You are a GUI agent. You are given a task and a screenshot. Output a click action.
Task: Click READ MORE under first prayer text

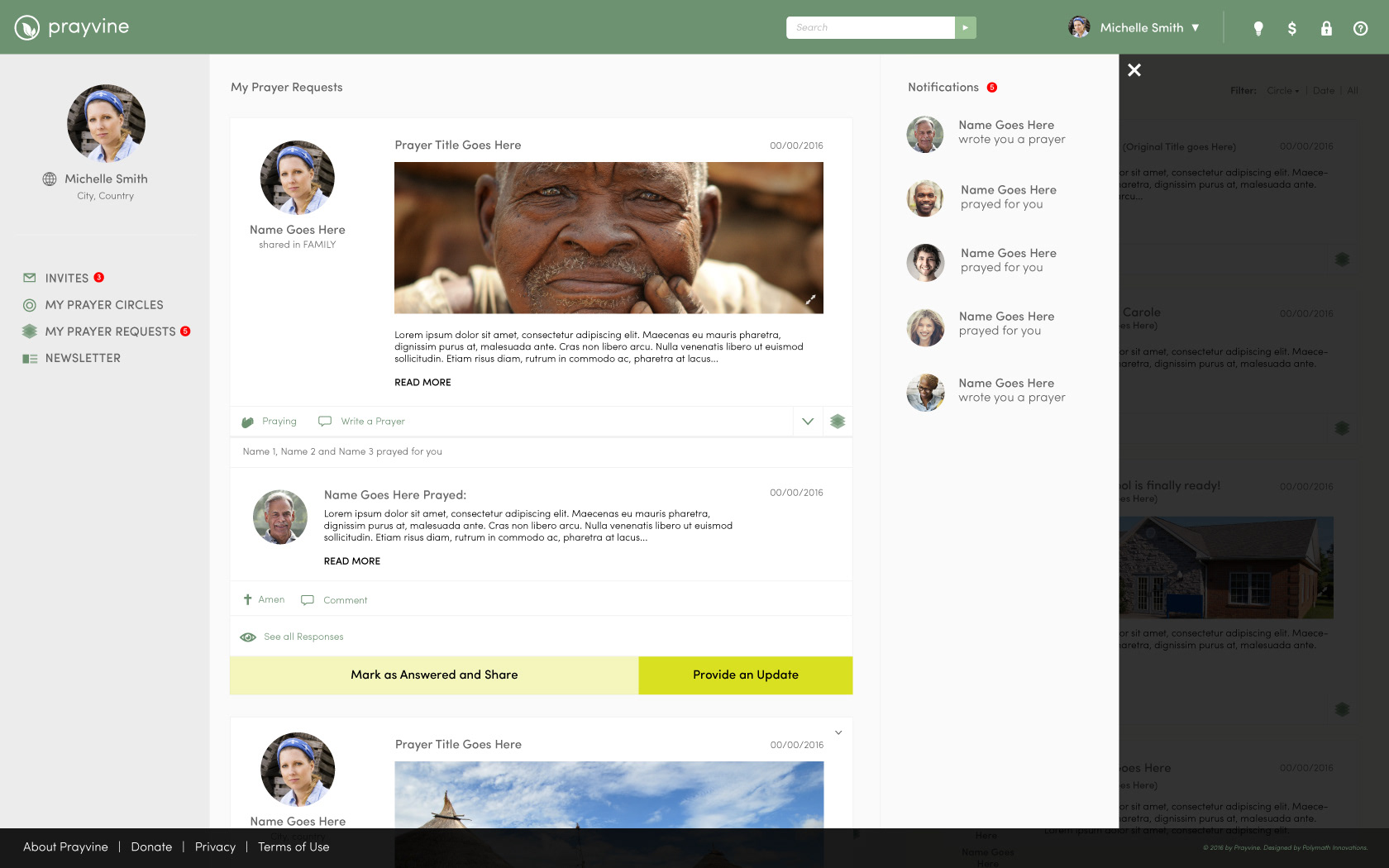(x=422, y=383)
